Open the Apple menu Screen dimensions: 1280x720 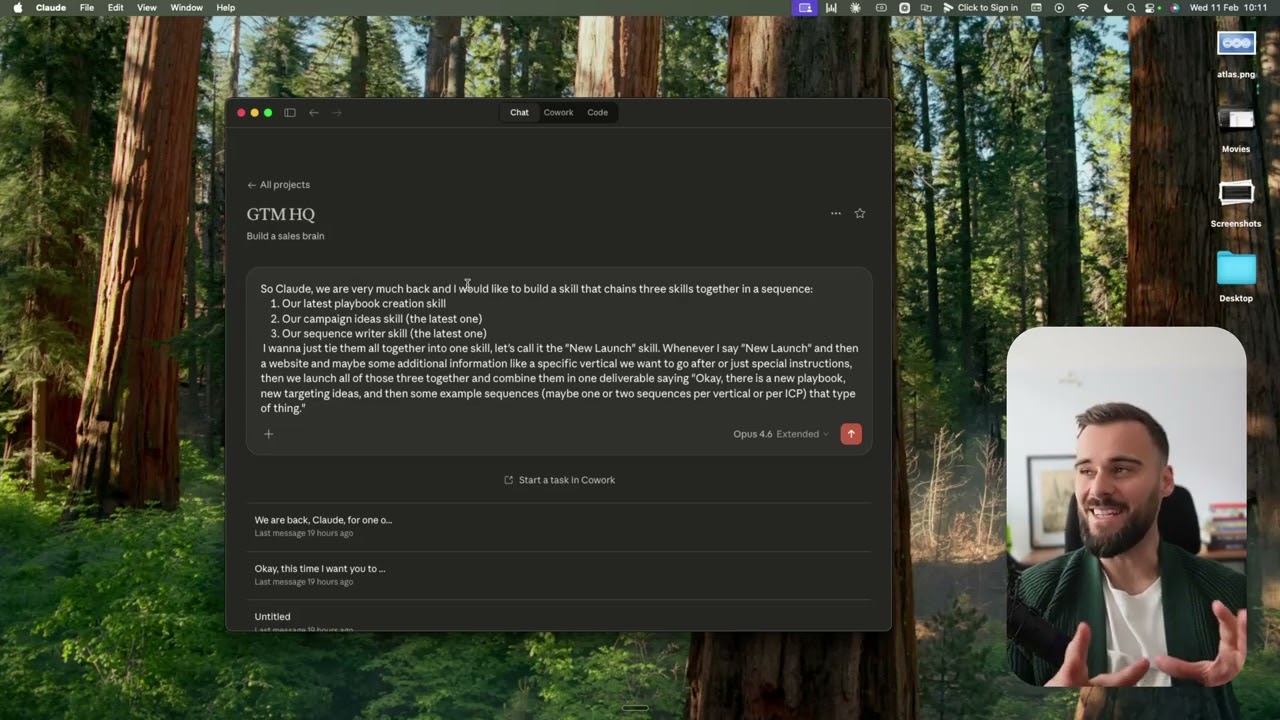point(17,8)
